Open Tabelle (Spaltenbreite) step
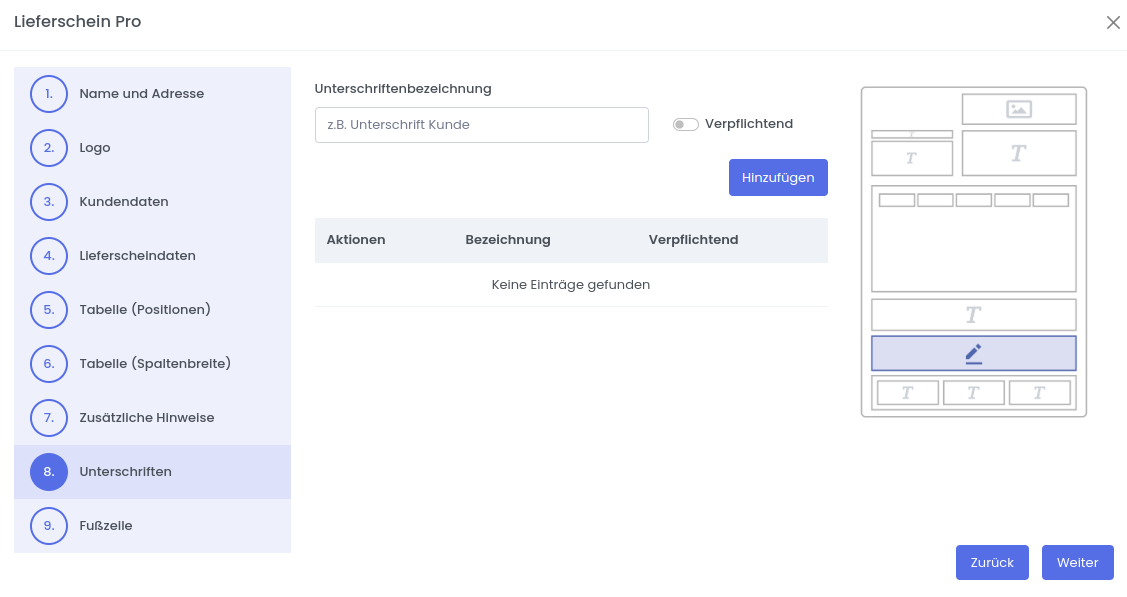The image size is (1127, 597). (155, 364)
